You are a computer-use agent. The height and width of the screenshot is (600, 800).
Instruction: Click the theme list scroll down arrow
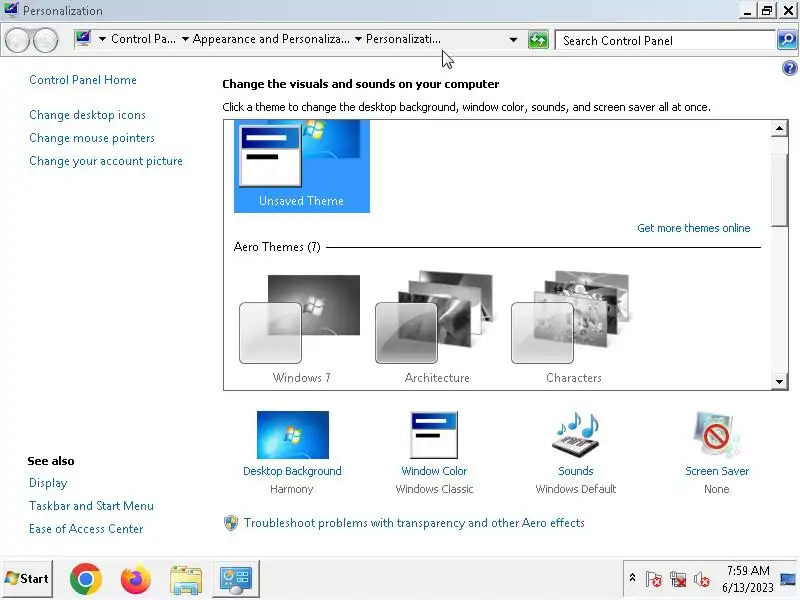(779, 382)
